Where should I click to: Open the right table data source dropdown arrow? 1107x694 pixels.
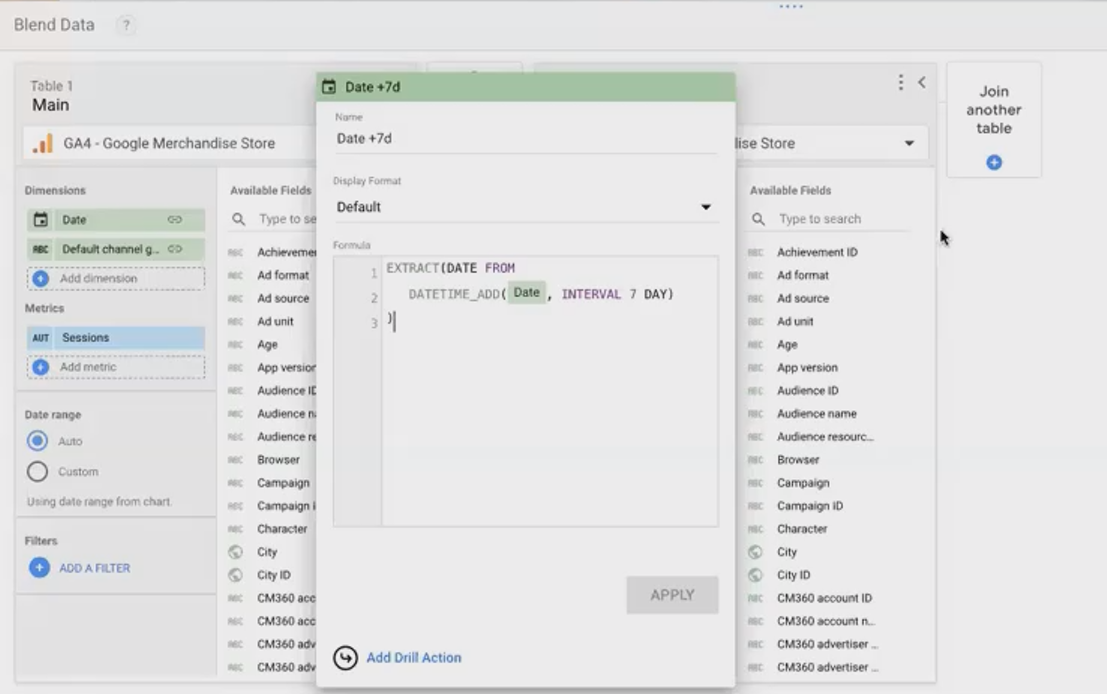coord(909,143)
